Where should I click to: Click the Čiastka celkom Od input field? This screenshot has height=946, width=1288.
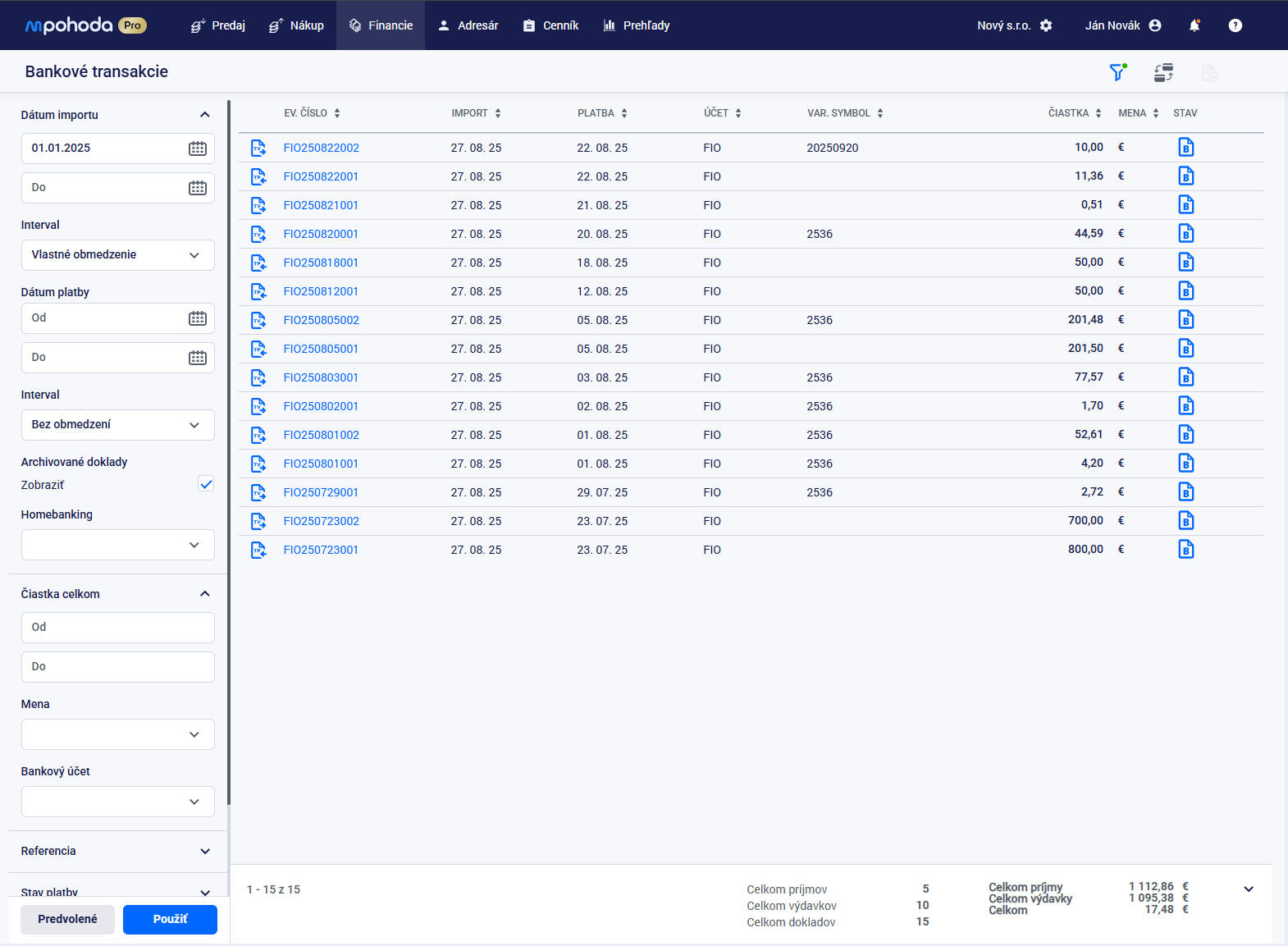click(x=117, y=628)
